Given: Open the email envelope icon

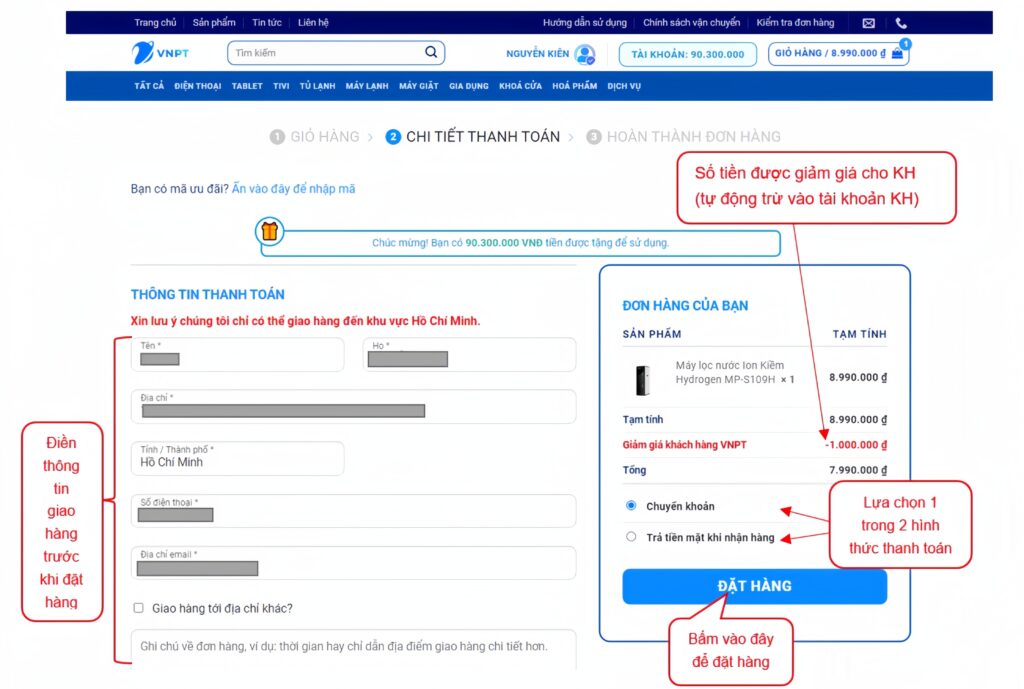Looking at the screenshot, I should click(x=868, y=23).
